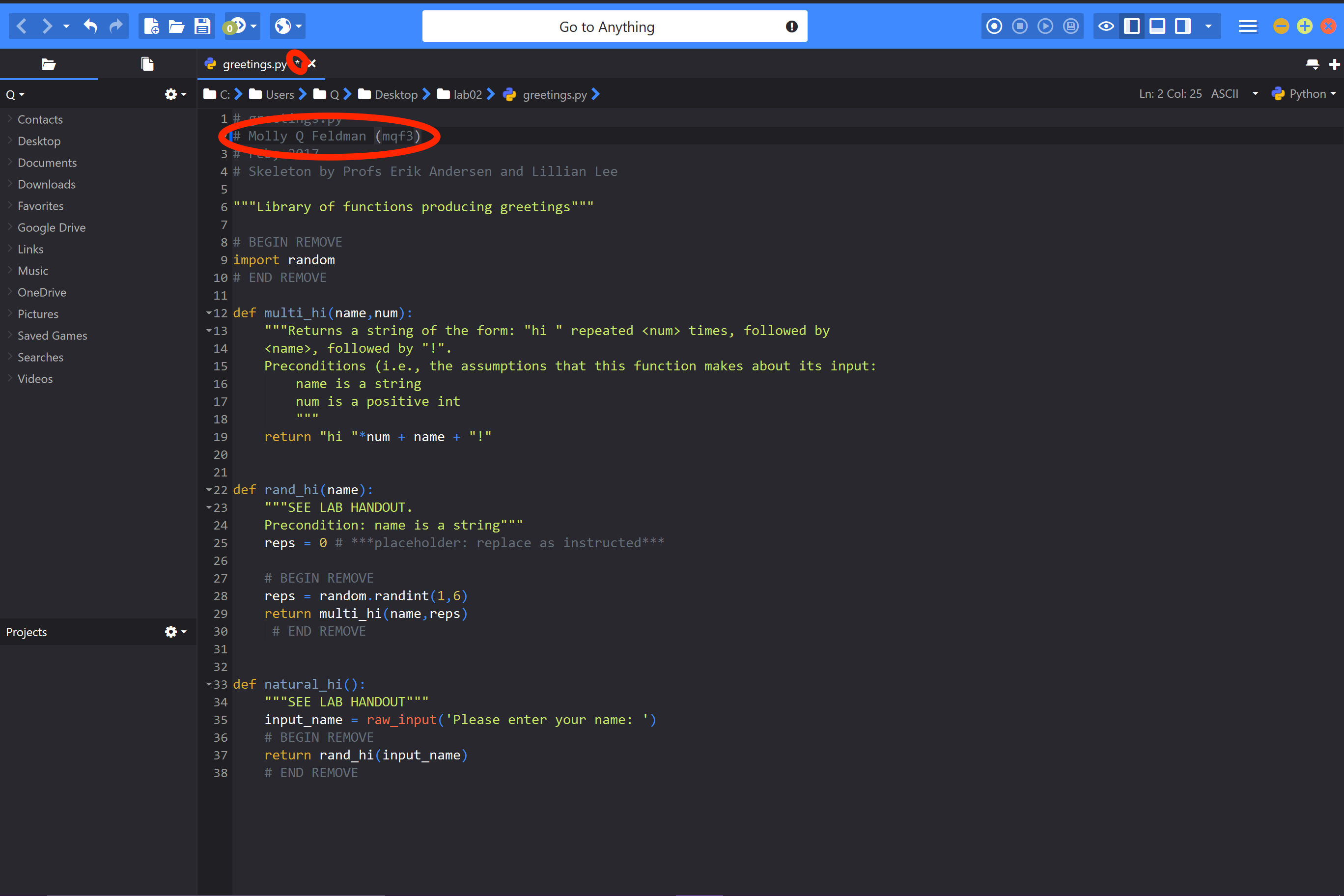Toggle the left sidebar pane

(1131, 27)
